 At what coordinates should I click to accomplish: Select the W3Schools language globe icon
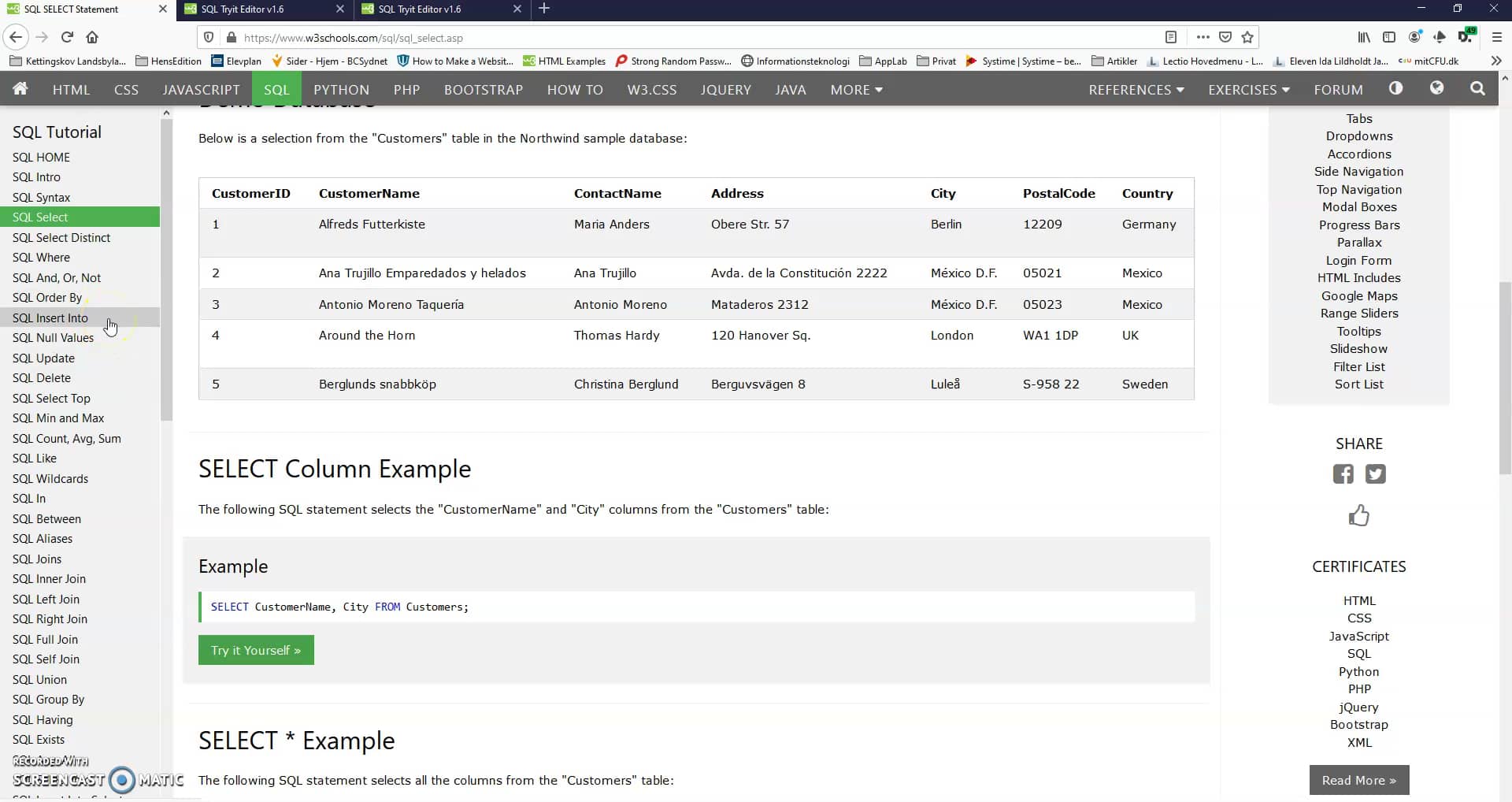(x=1437, y=89)
